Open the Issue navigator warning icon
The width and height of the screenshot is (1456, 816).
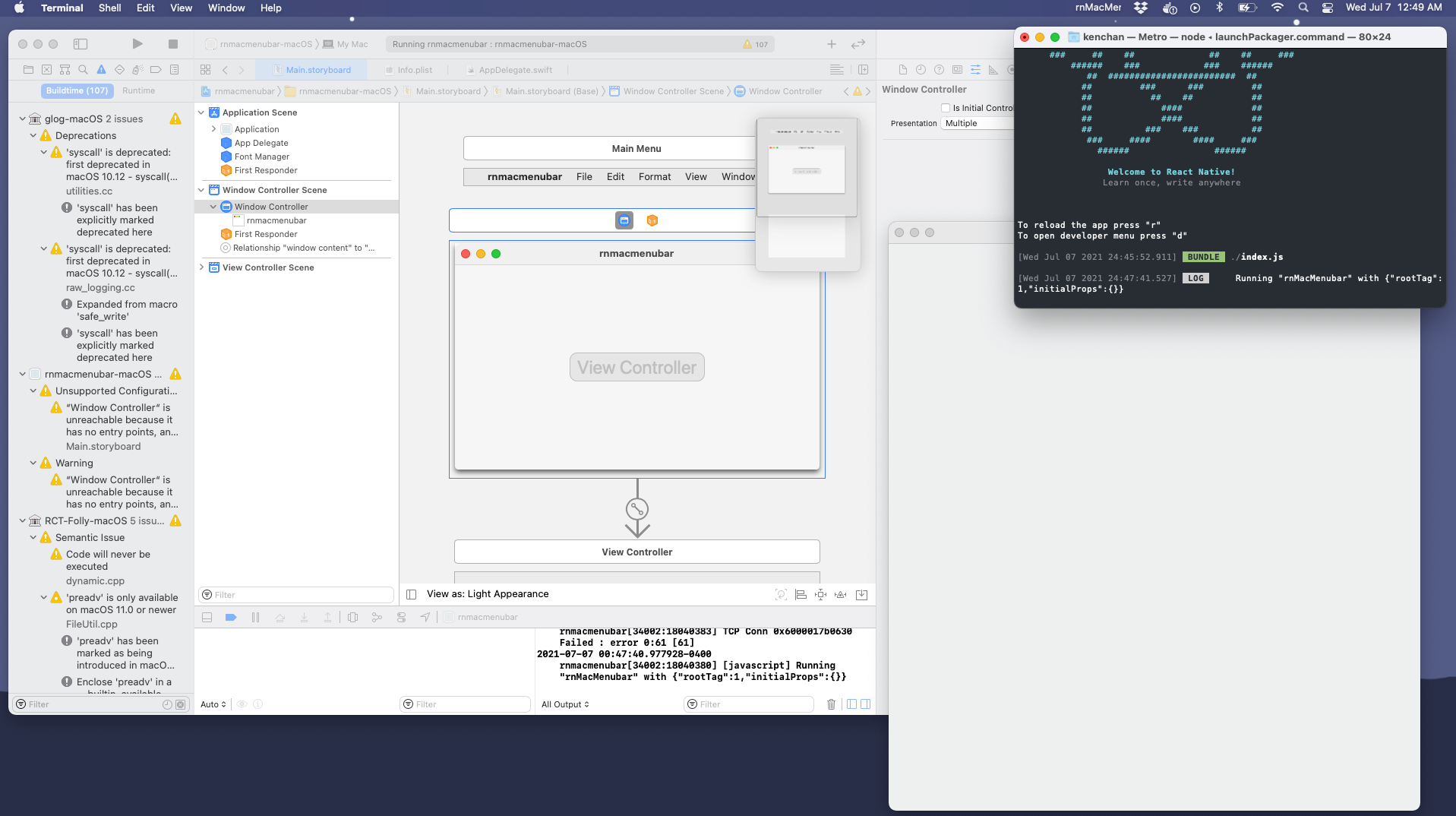coord(101,69)
